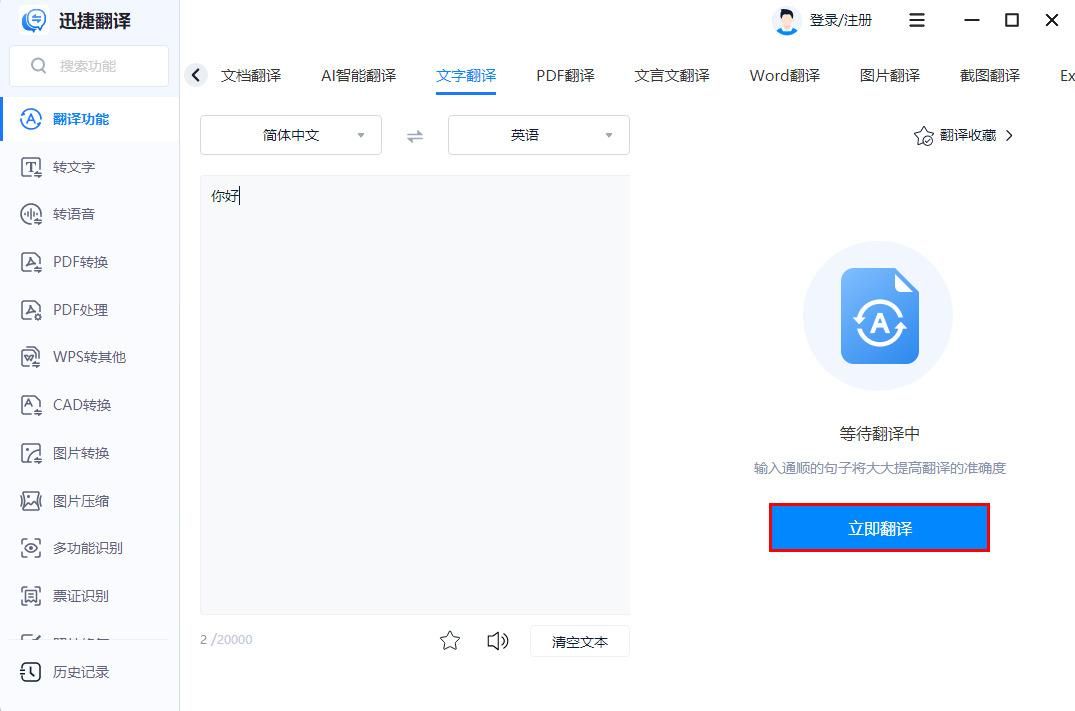Click the 翻译收藏 star icon
Viewport: 1075px width, 711px height.
pyautogui.click(x=923, y=136)
